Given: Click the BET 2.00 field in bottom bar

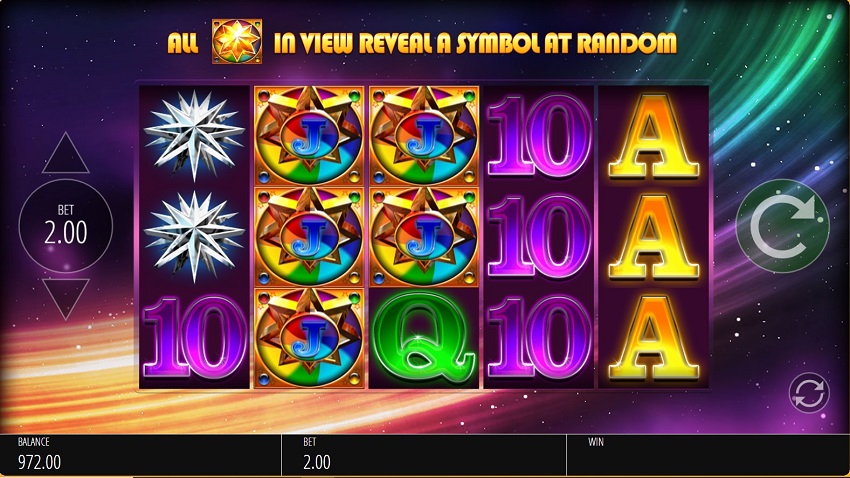Looking at the screenshot, I should coord(424,455).
